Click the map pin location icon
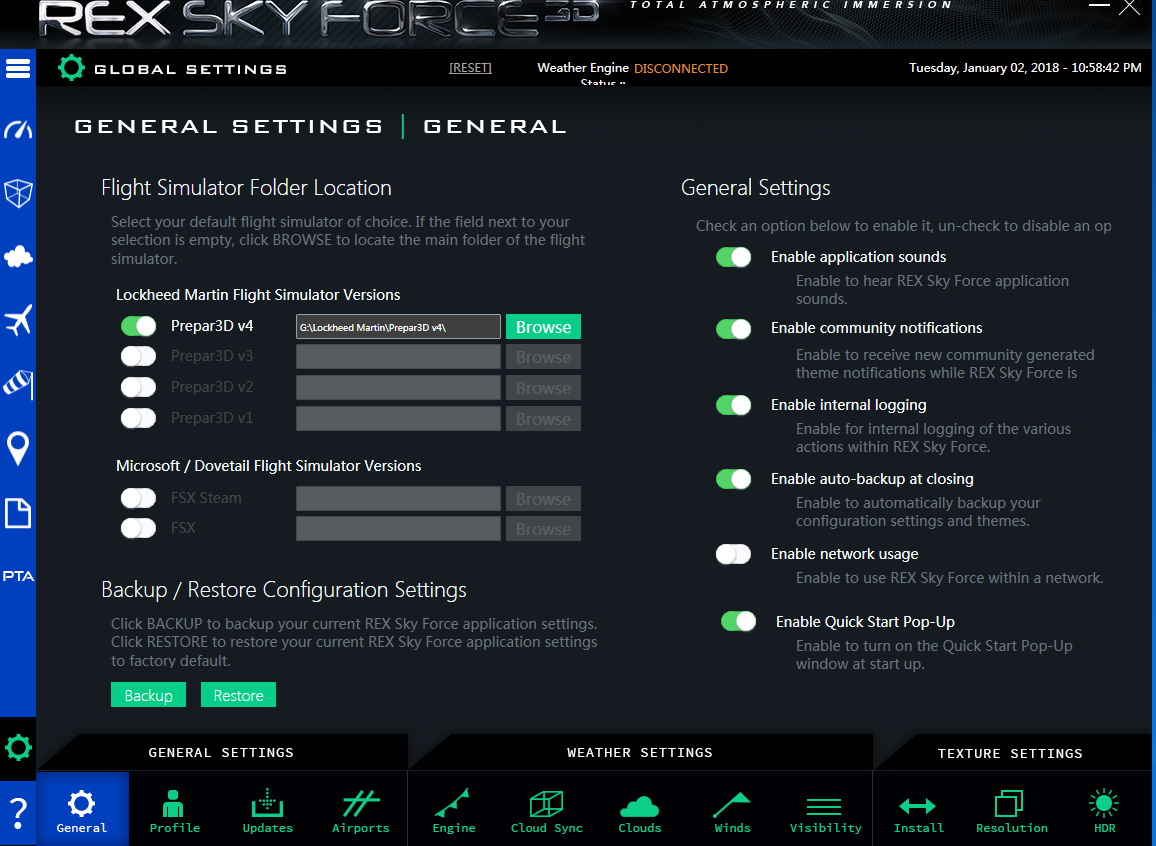Image resolution: width=1156 pixels, height=846 pixels. [x=18, y=448]
